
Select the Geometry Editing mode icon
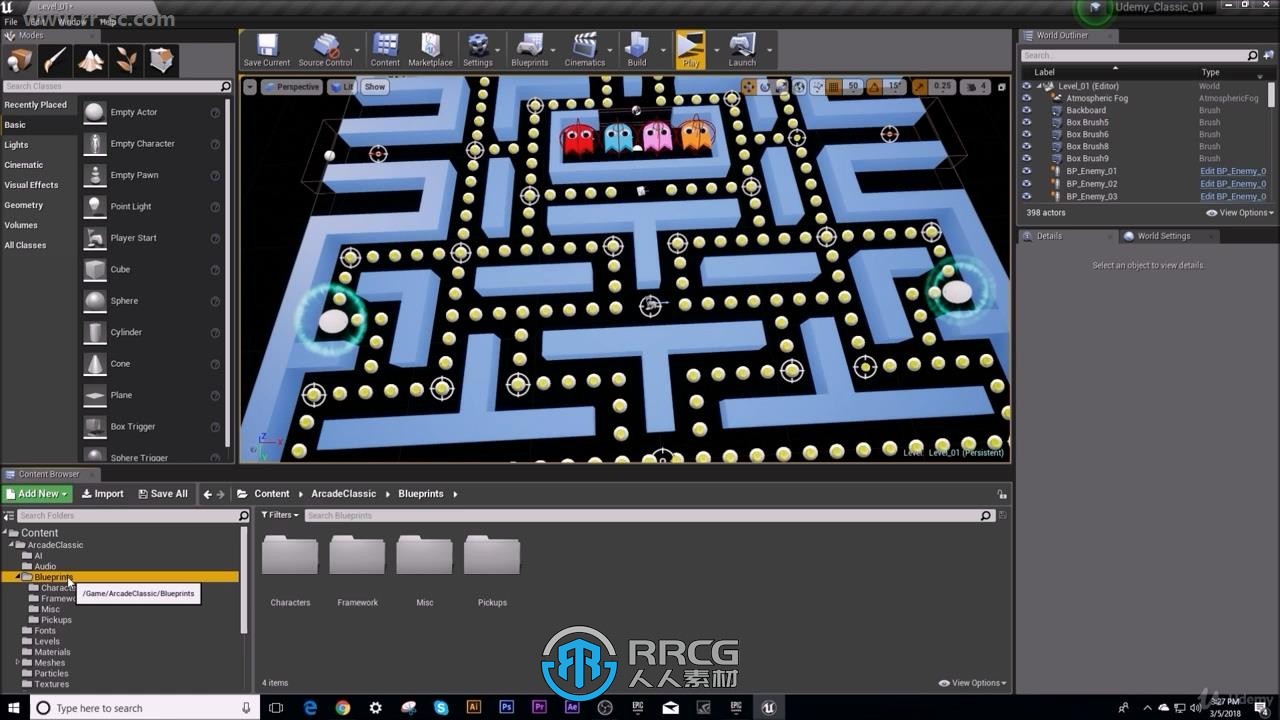click(x=161, y=61)
